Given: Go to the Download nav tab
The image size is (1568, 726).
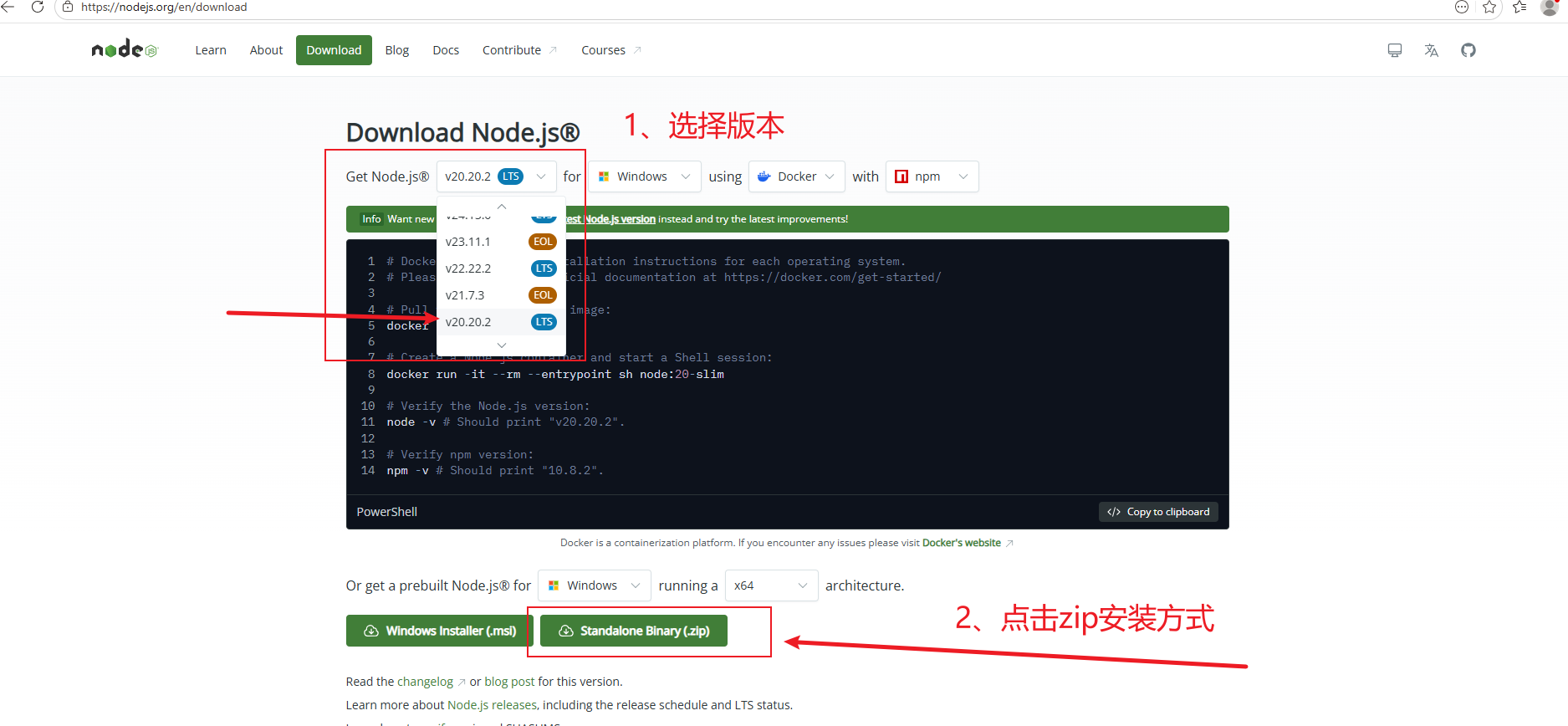Looking at the screenshot, I should pos(334,50).
